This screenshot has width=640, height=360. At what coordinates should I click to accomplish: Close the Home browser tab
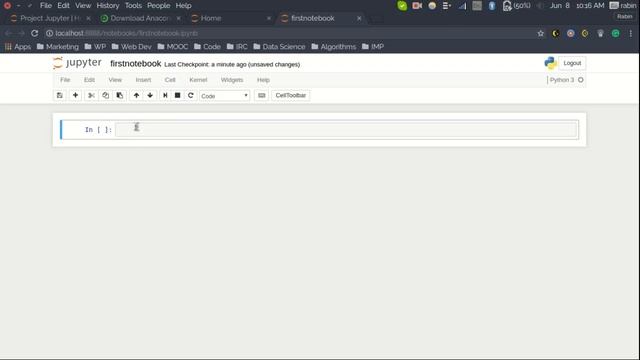click(x=269, y=18)
